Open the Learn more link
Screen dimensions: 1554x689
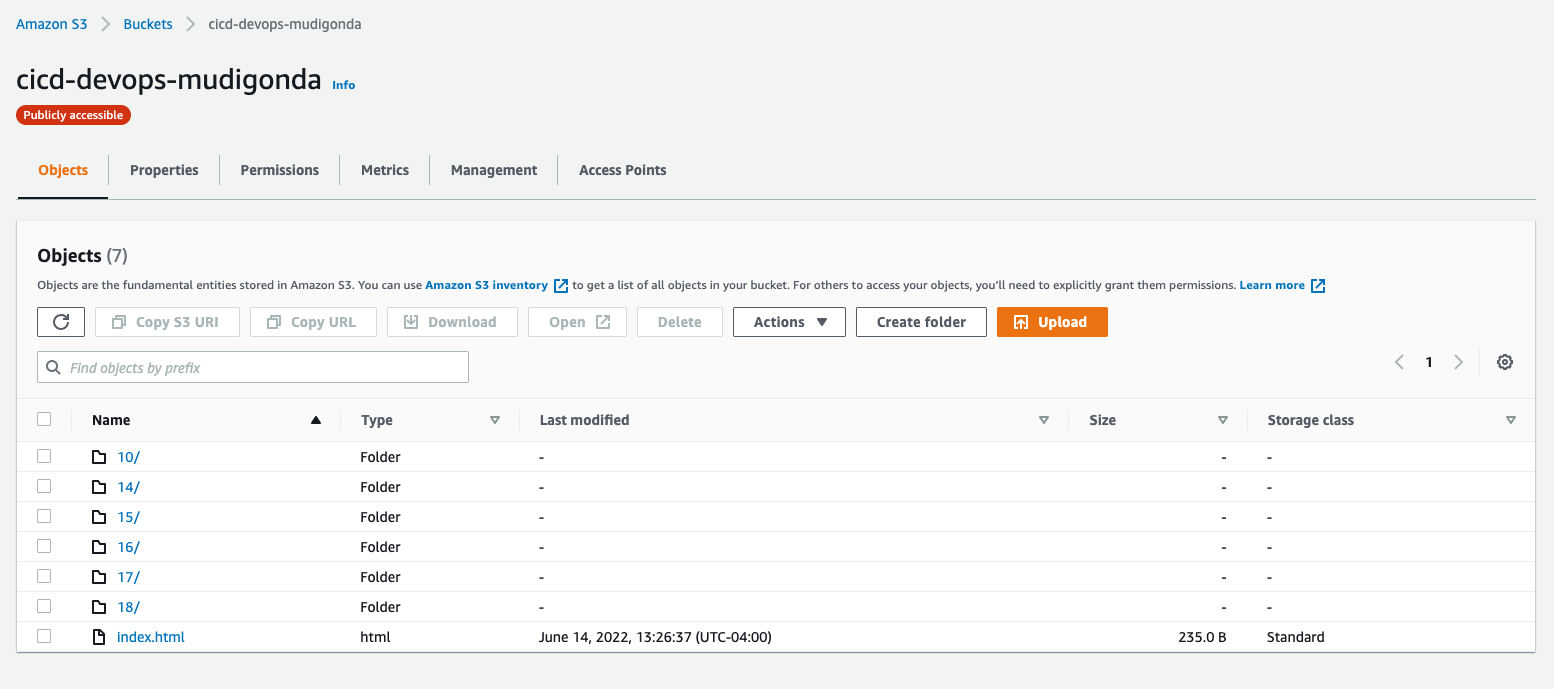point(1272,285)
